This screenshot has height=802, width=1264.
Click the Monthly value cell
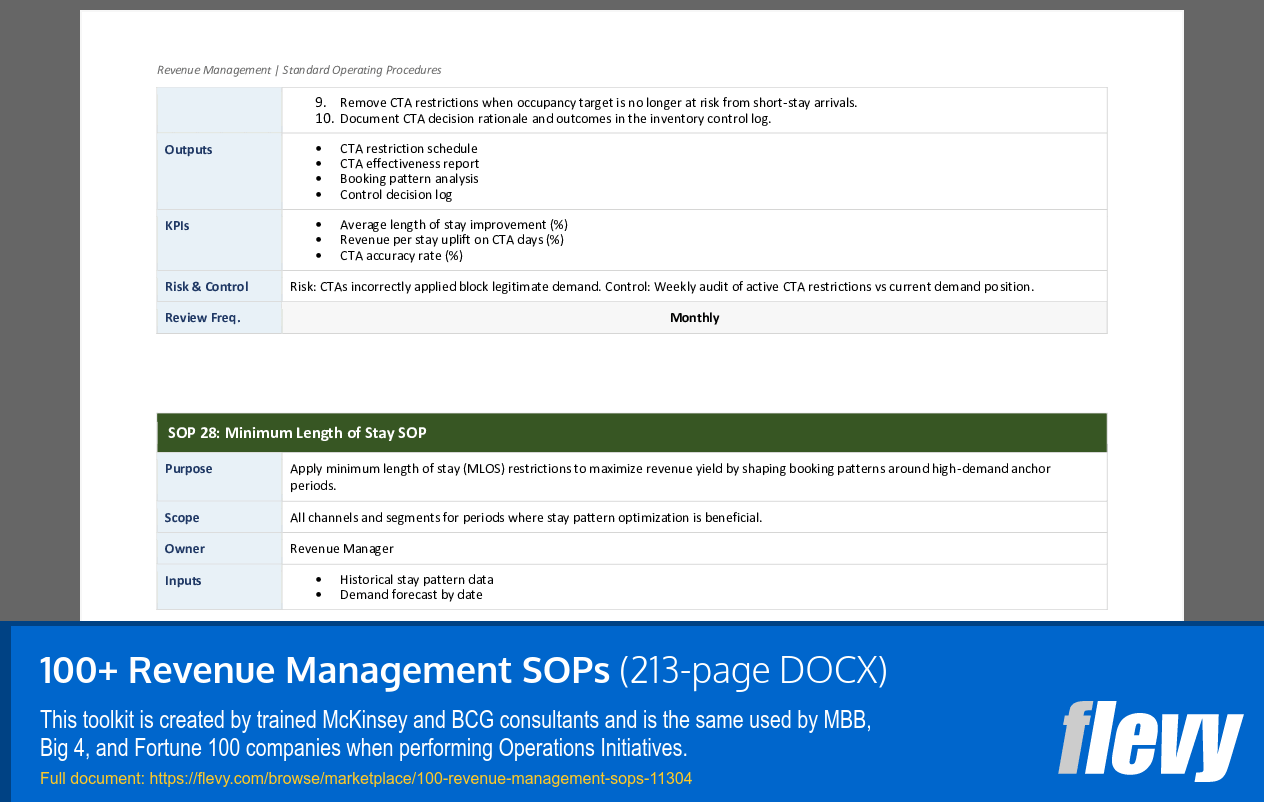click(x=694, y=317)
